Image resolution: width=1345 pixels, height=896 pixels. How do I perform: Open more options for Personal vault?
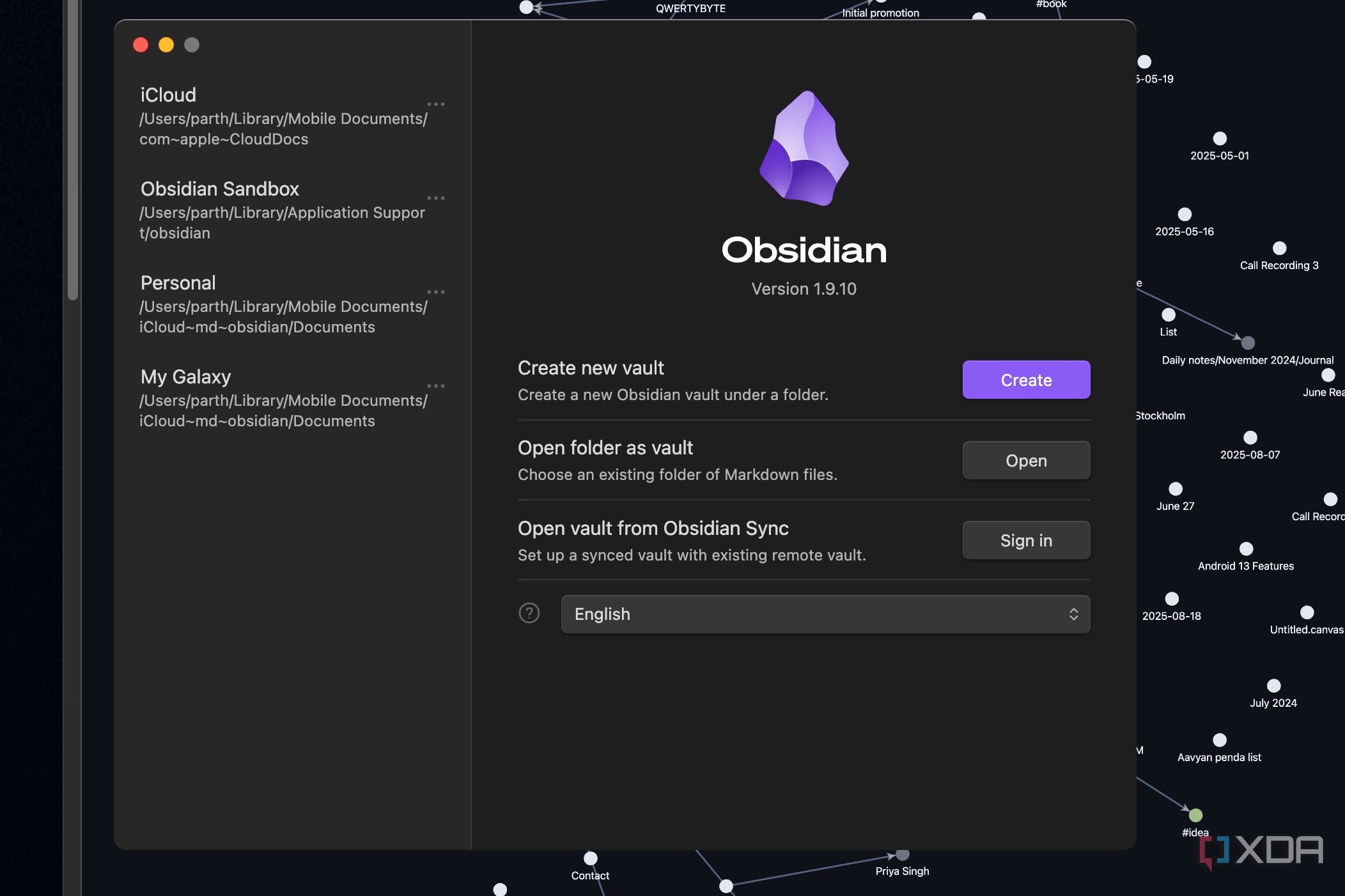pyautogui.click(x=435, y=292)
